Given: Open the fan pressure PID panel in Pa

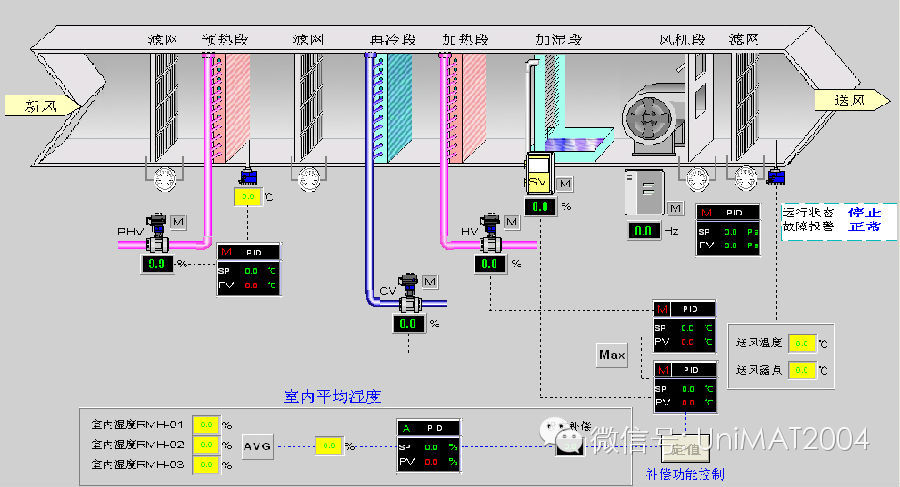Looking at the screenshot, I should 727,230.
